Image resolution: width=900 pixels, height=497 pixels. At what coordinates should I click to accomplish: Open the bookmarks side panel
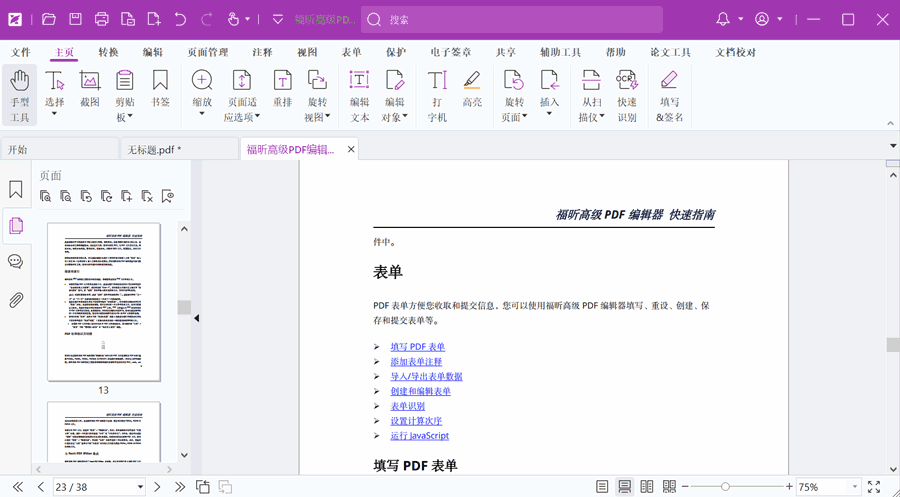[15, 189]
